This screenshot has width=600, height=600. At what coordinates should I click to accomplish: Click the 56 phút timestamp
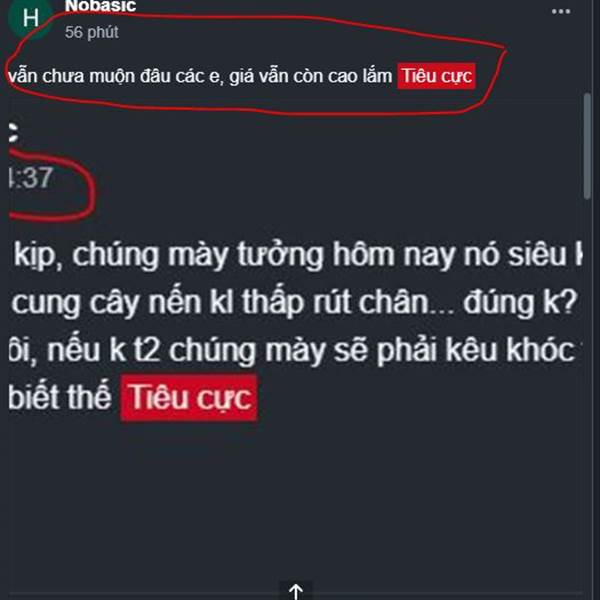pos(91,33)
